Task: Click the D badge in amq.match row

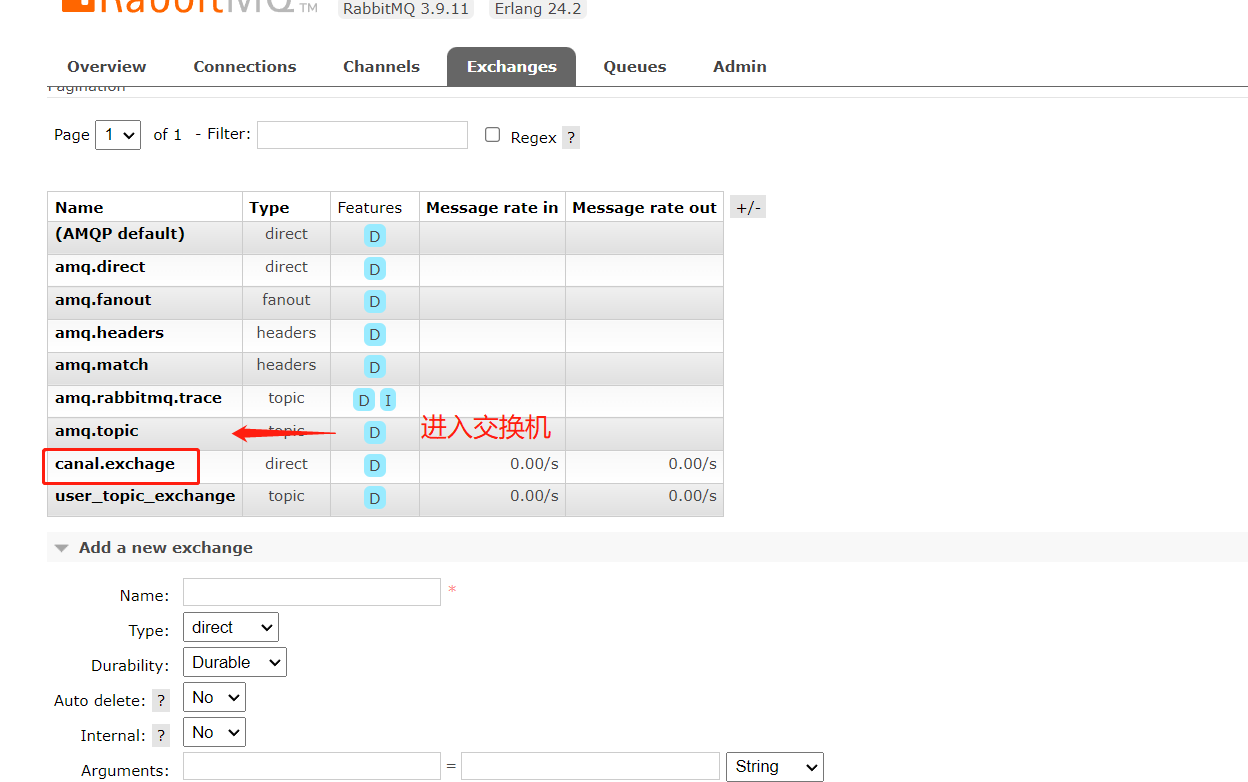Action: (x=374, y=367)
